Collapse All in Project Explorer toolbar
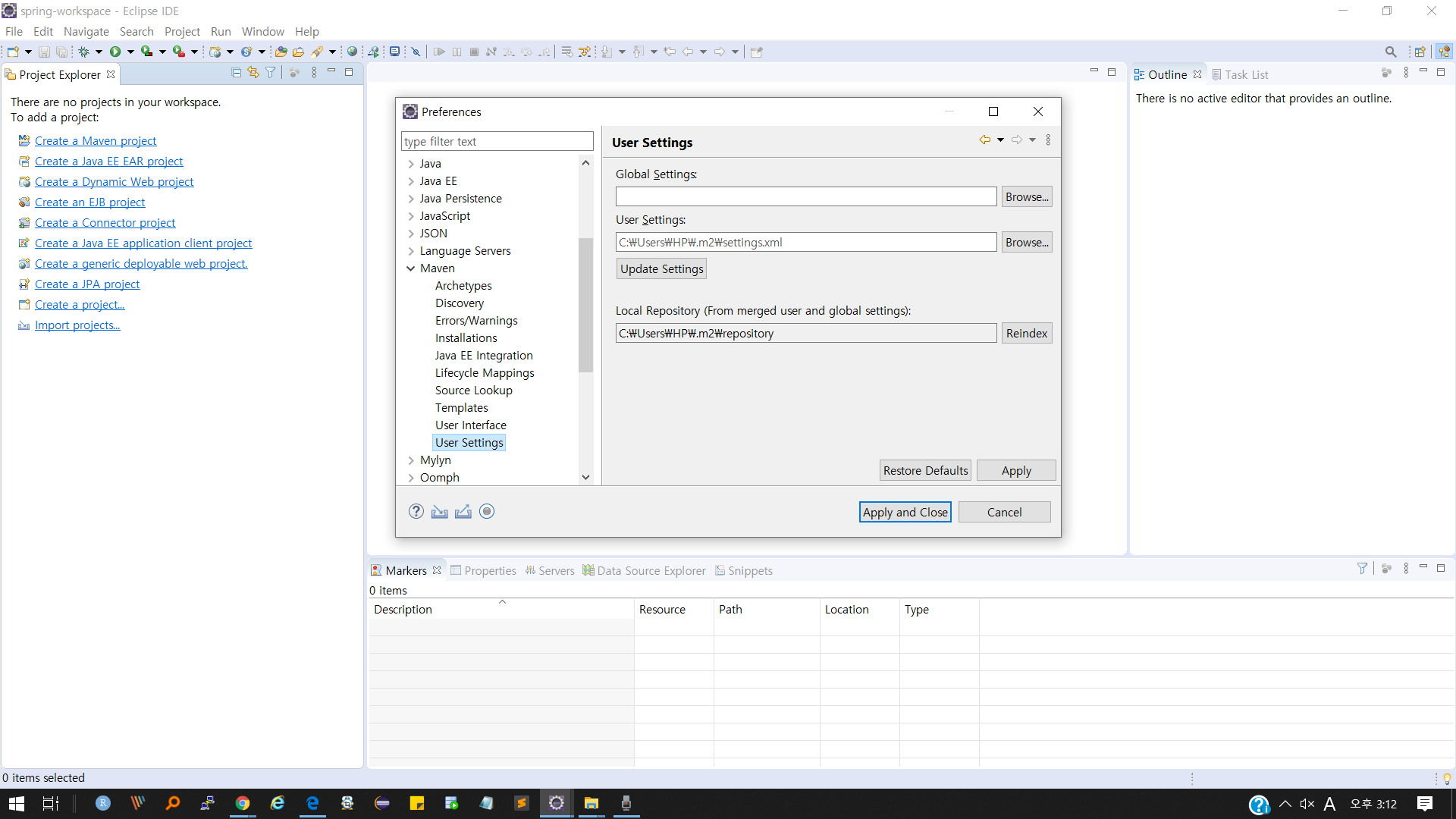Image resolution: width=1456 pixels, height=819 pixels. pos(236,73)
